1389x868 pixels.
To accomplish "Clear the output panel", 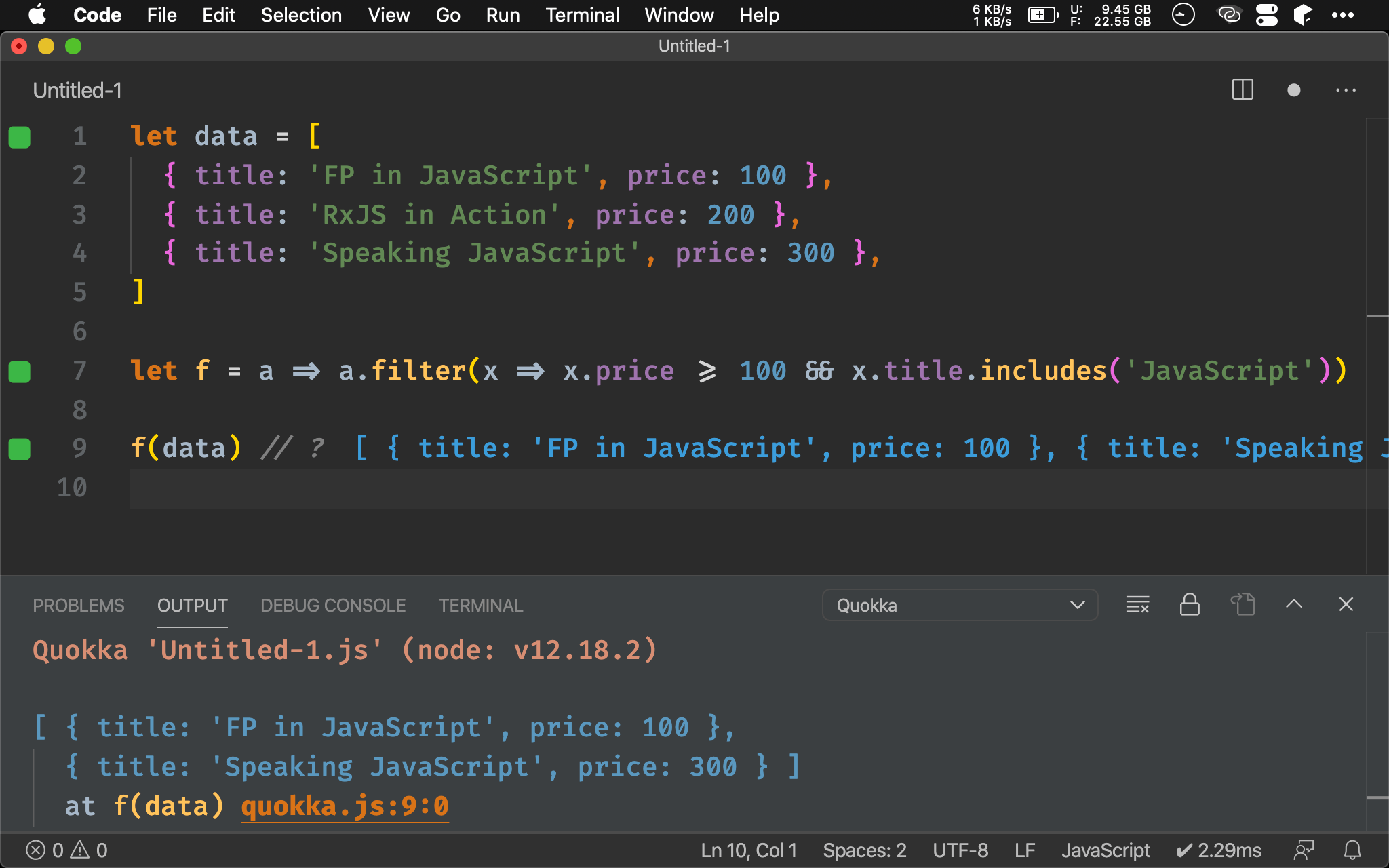I will point(1137,604).
